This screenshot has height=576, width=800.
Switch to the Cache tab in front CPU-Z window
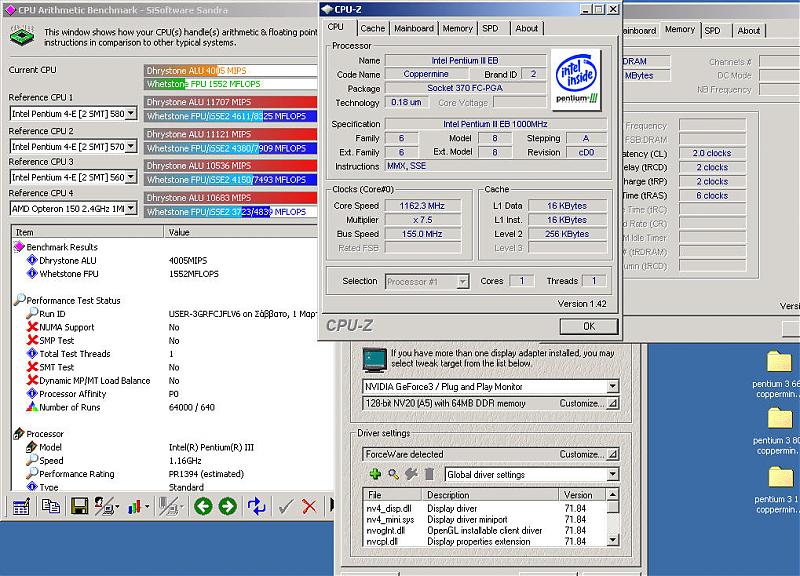[372, 29]
